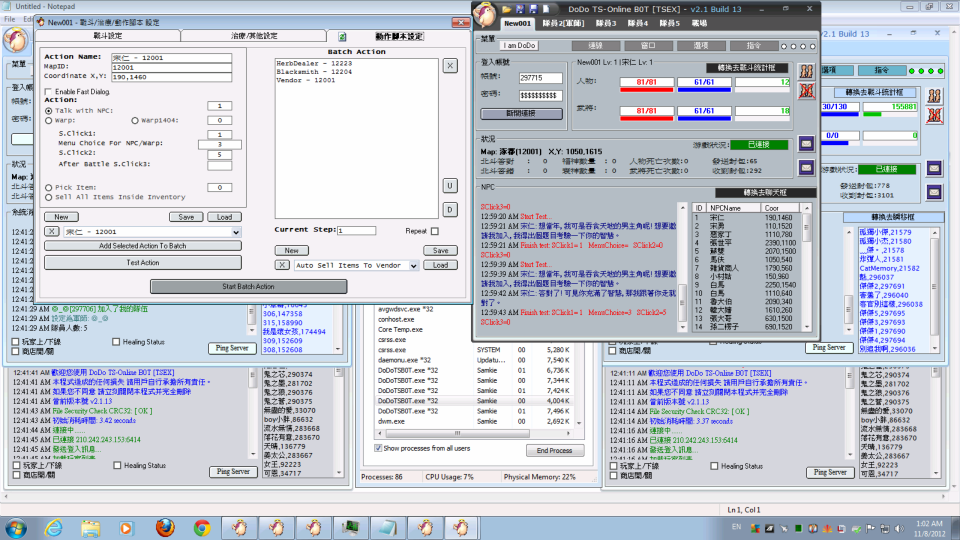Click the open folder icon in DoDo title bar

point(506,9)
